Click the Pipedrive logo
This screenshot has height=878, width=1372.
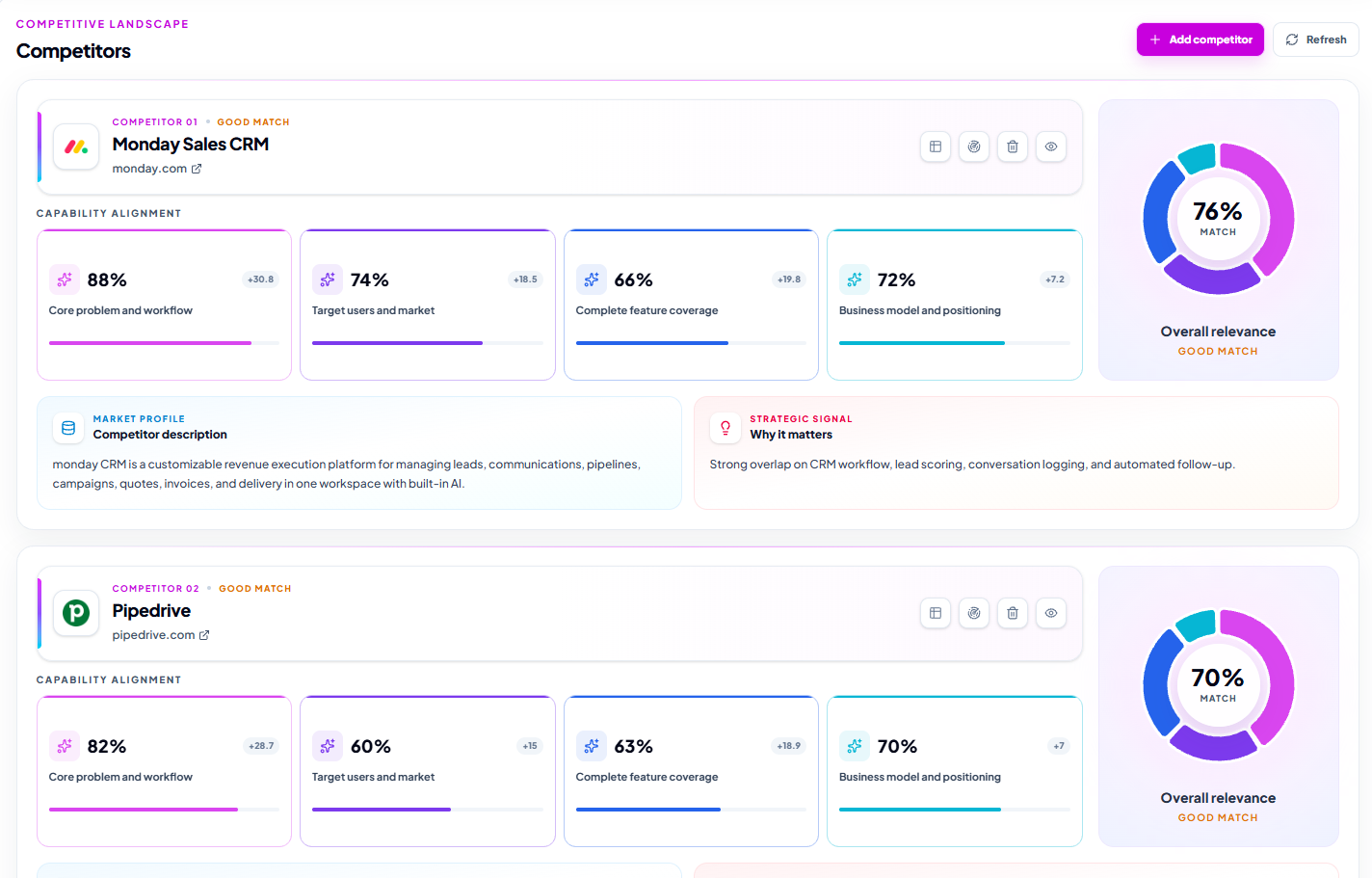76,613
